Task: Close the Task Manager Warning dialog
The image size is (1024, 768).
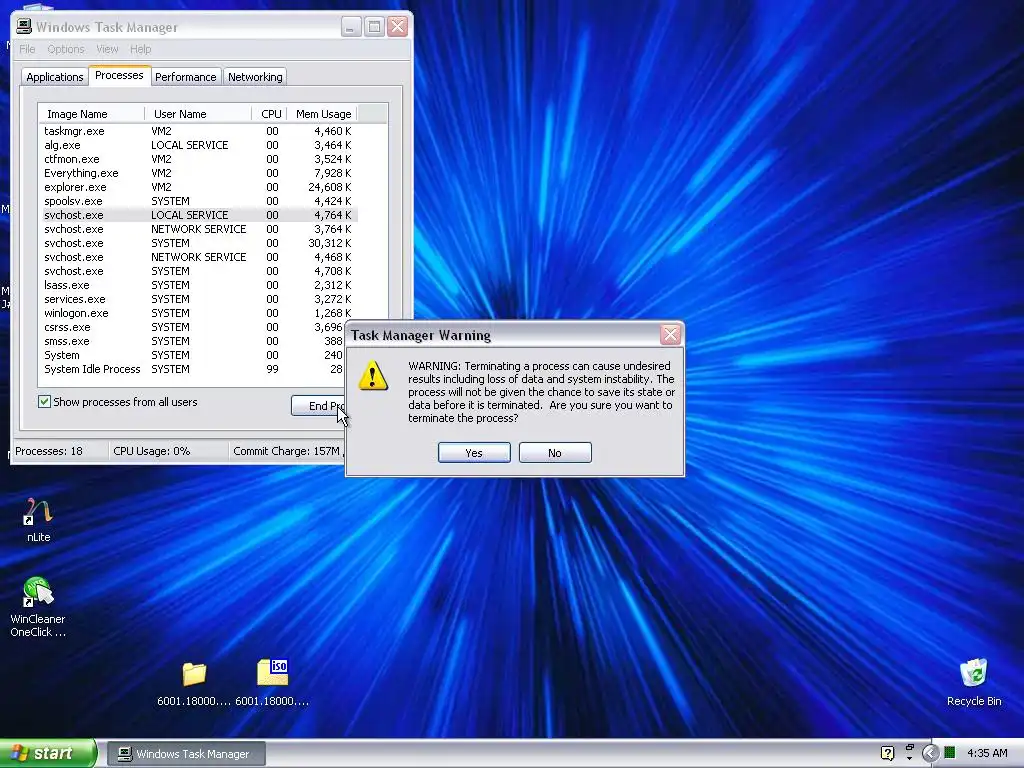Action: pos(671,335)
